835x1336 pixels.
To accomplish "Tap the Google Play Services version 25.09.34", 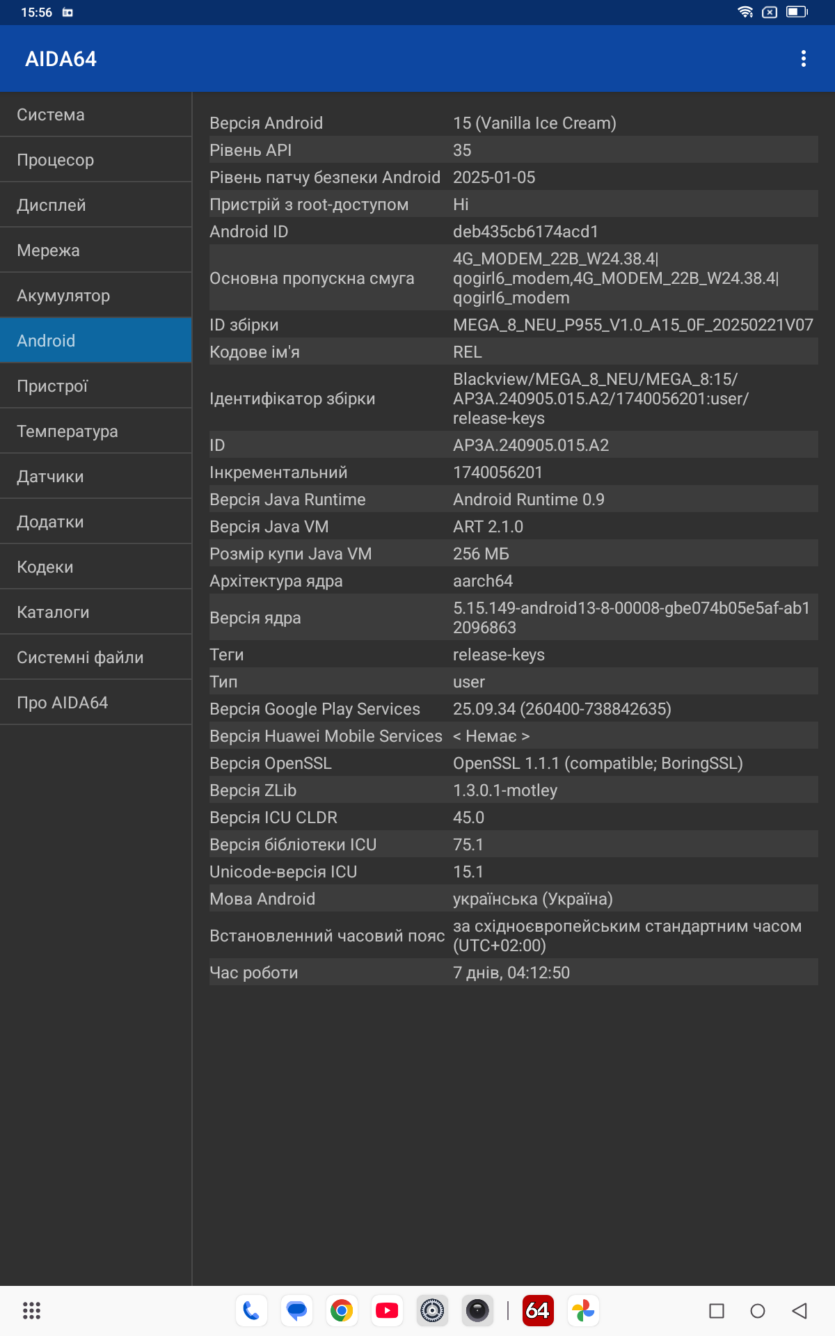I will (562, 709).
